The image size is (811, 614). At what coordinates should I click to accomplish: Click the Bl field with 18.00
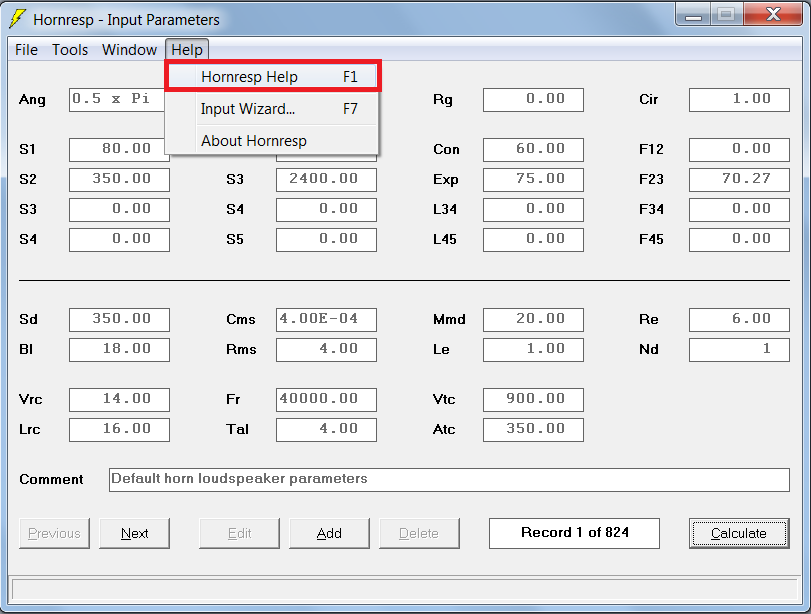[119, 350]
